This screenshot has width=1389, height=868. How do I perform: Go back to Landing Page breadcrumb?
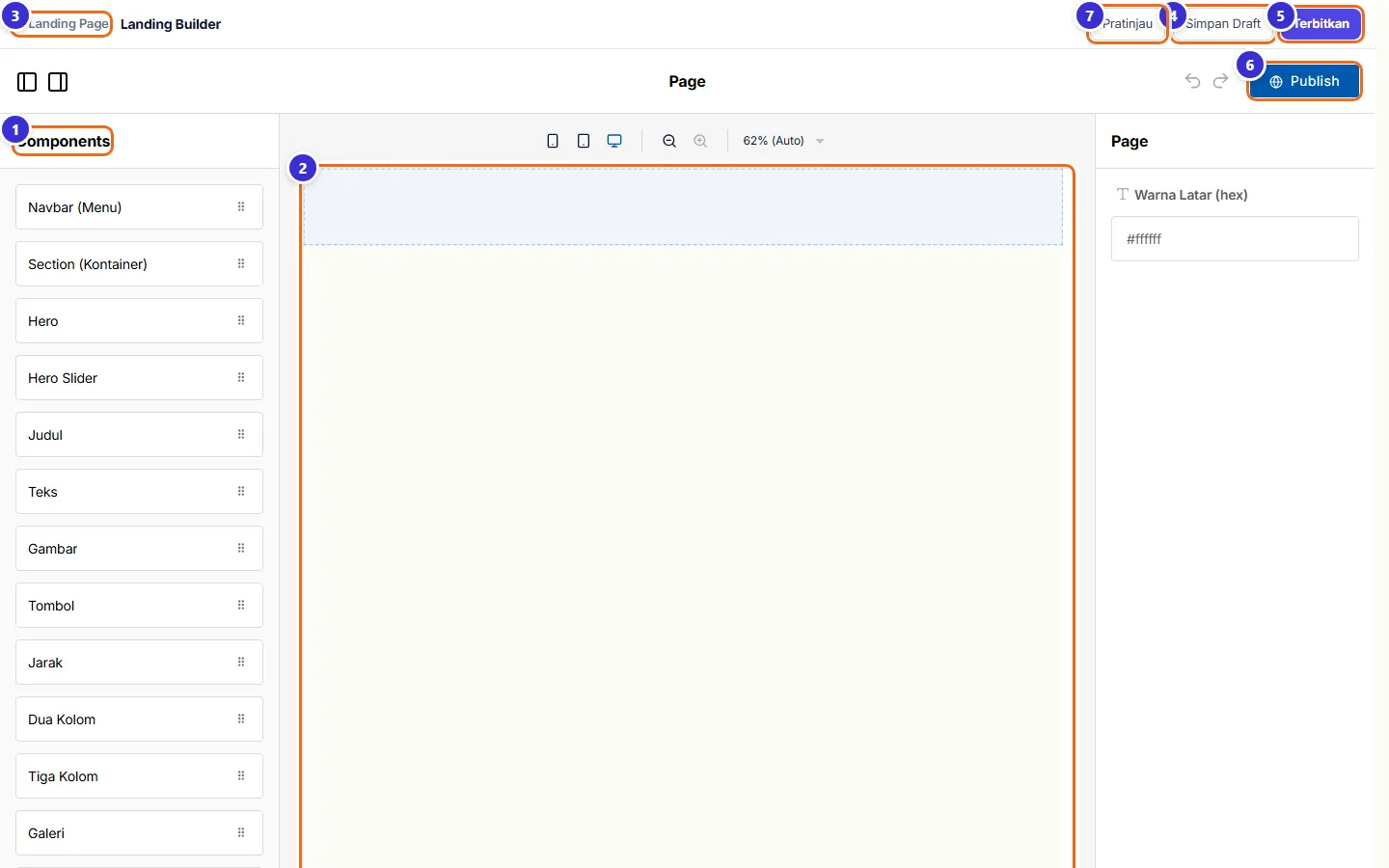pos(62,23)
